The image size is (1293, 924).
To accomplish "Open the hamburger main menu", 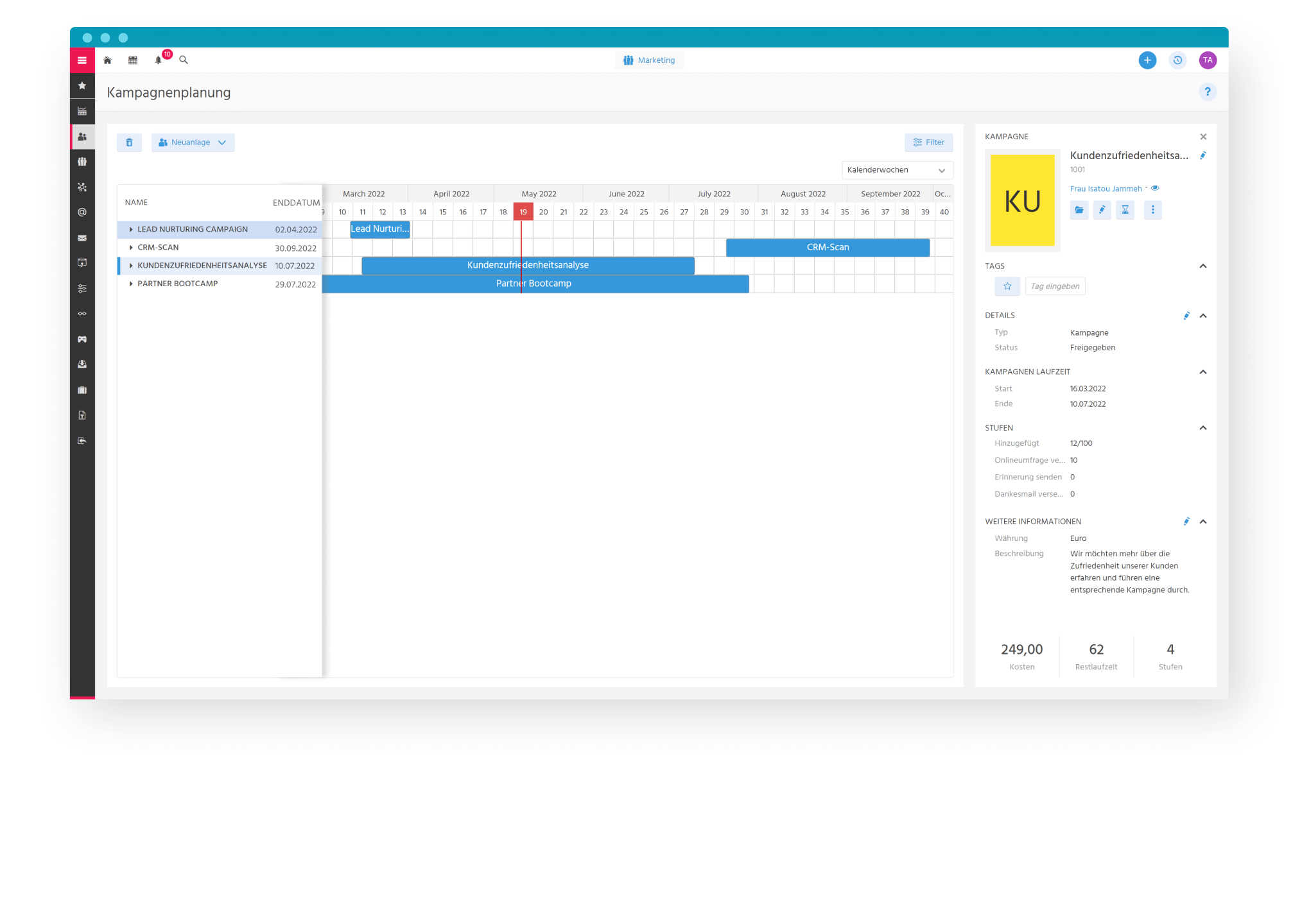I will pos(82,60).
